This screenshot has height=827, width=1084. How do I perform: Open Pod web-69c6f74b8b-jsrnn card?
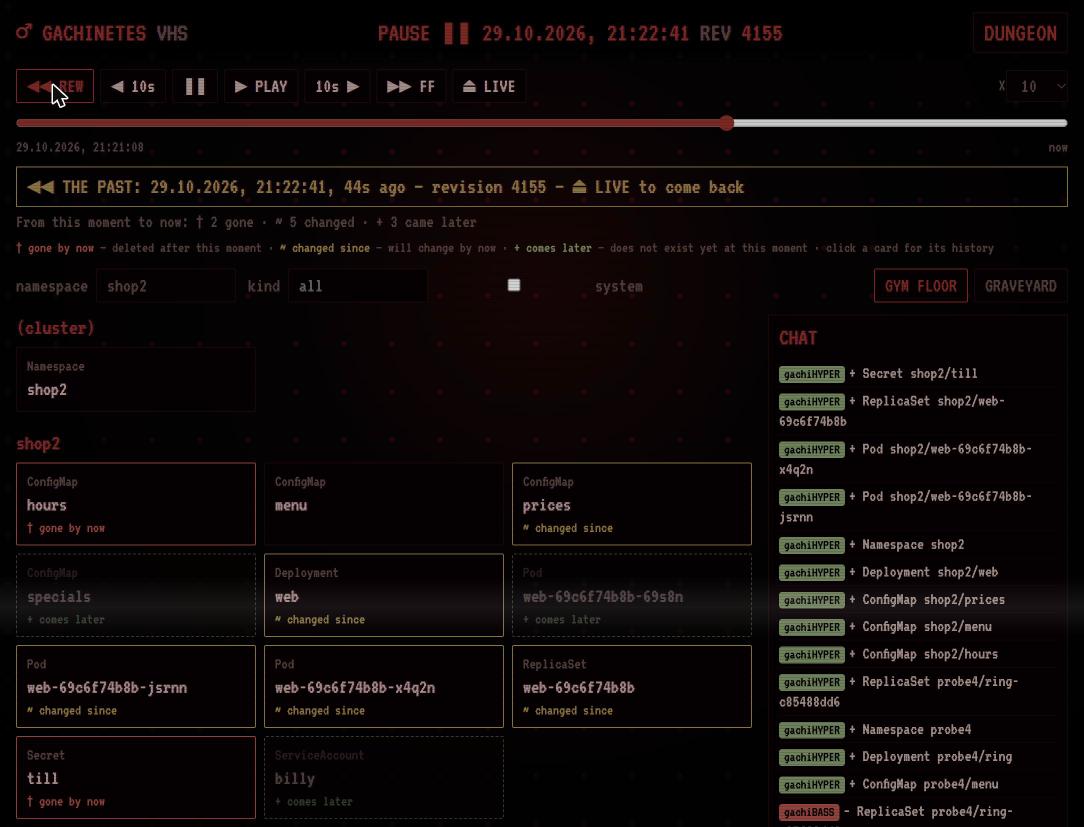coord(136,687)
